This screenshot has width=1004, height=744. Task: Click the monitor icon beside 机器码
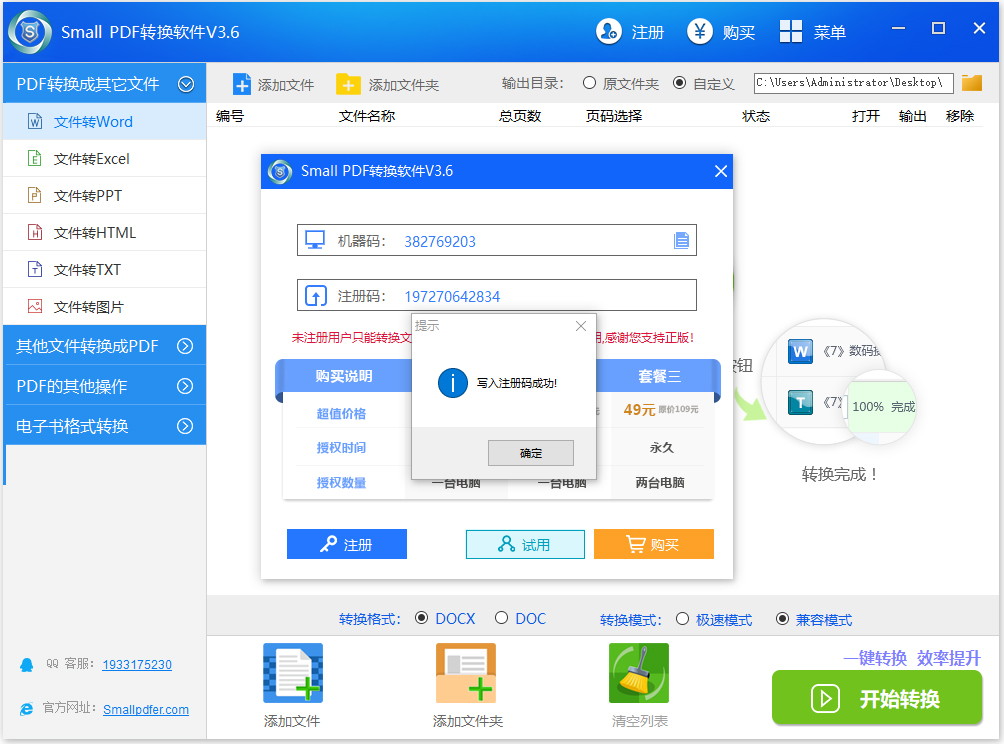point(314,240)
